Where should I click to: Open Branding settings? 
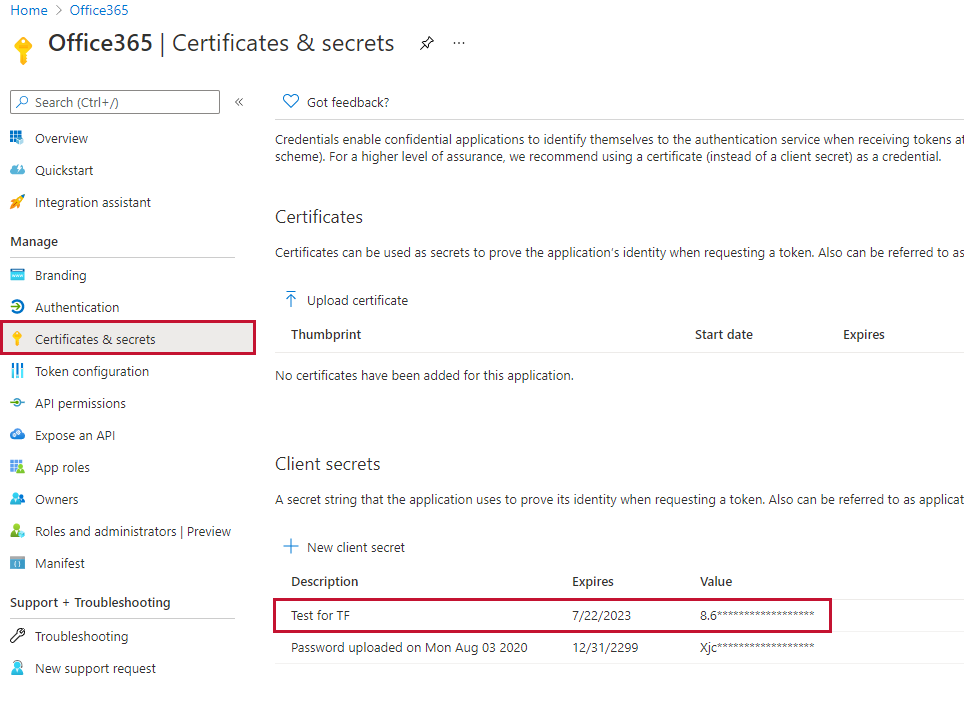click(x=60, y=275)
